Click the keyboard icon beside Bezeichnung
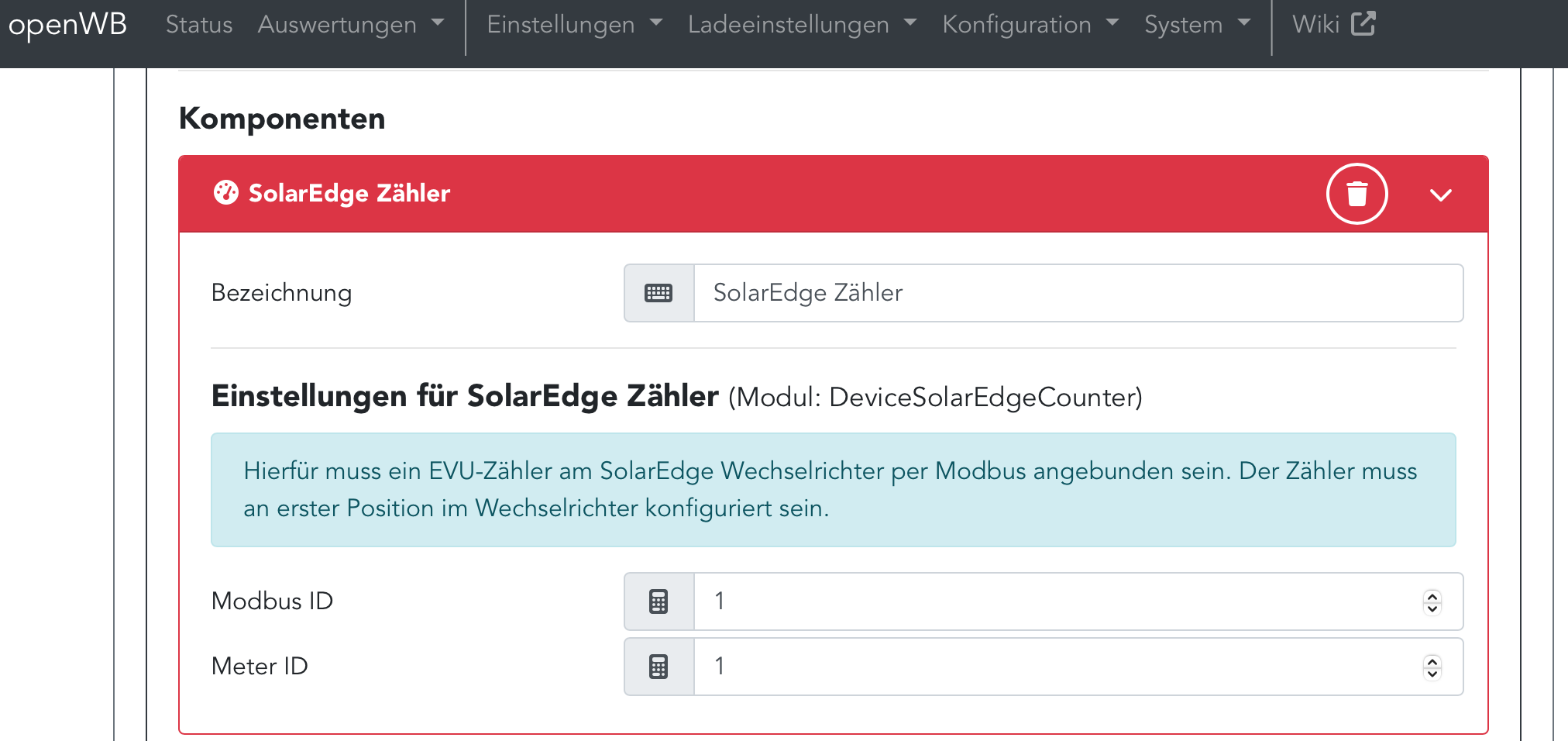 click(658, 293)
